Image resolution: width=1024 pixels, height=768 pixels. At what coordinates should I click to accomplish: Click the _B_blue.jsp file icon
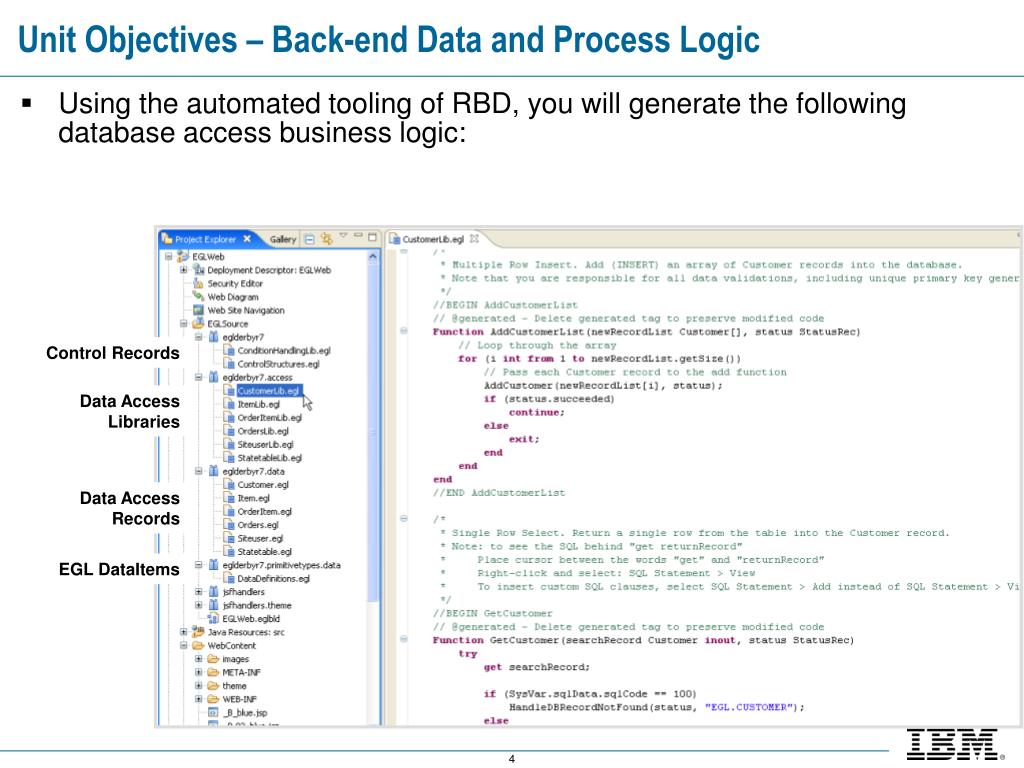tap(213, 712)
